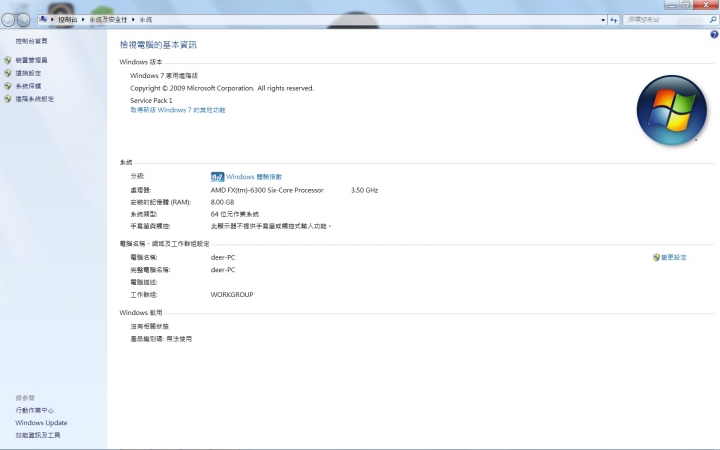Open the Windows 體驗指數 link
This screenshot has height=450, width=720.
click(254, 177)
